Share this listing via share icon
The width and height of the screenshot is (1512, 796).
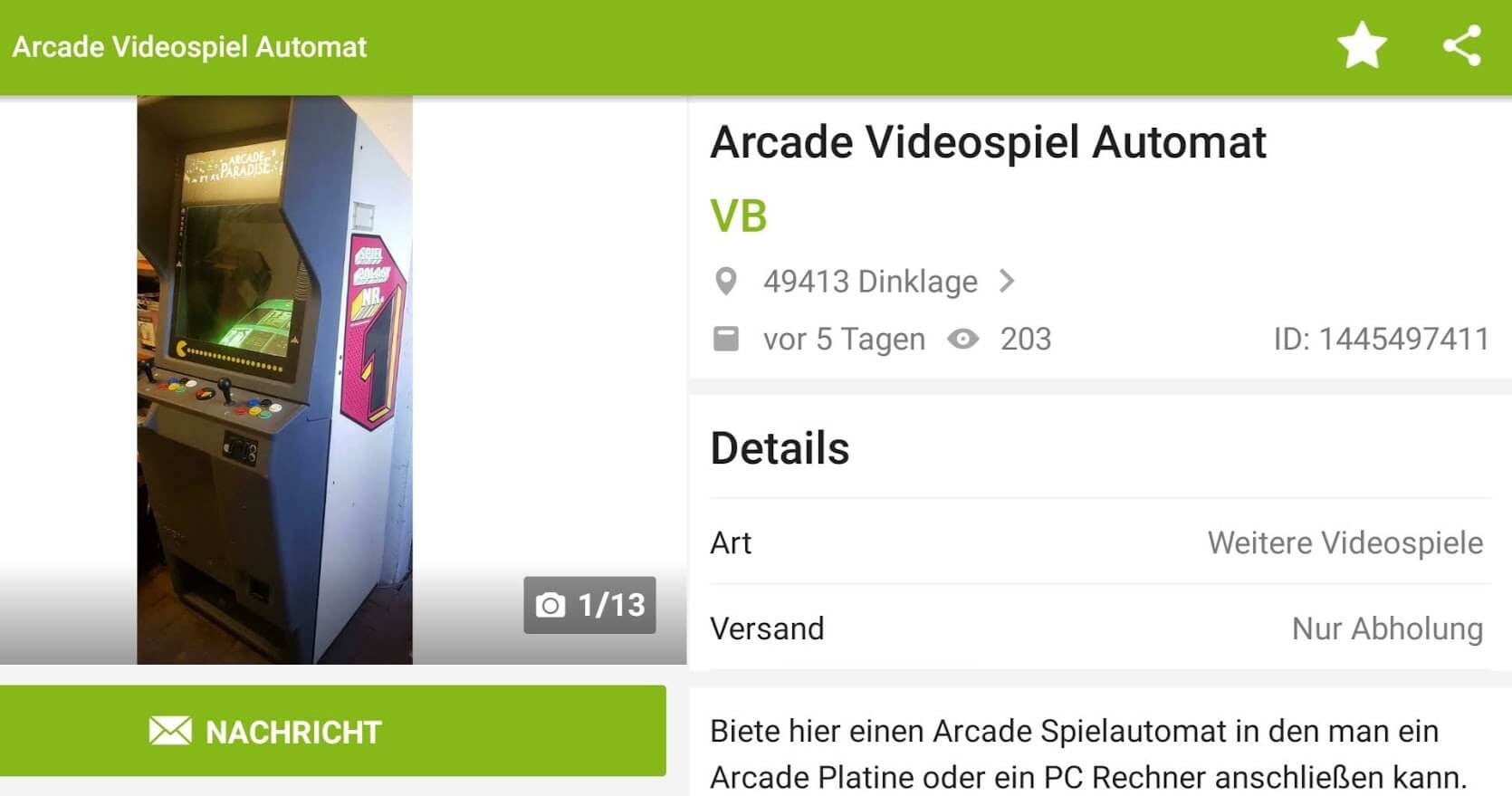(1462, 46)
